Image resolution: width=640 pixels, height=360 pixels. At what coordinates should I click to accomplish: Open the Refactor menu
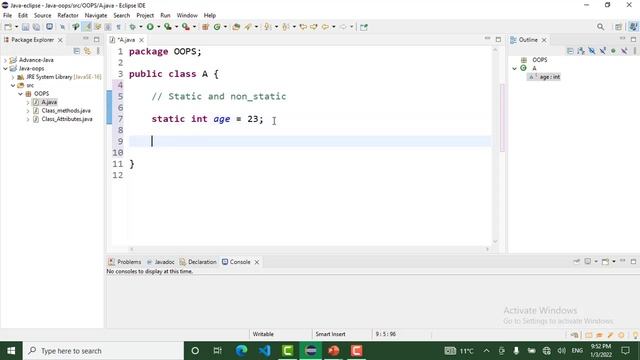[x=68, y=15]
